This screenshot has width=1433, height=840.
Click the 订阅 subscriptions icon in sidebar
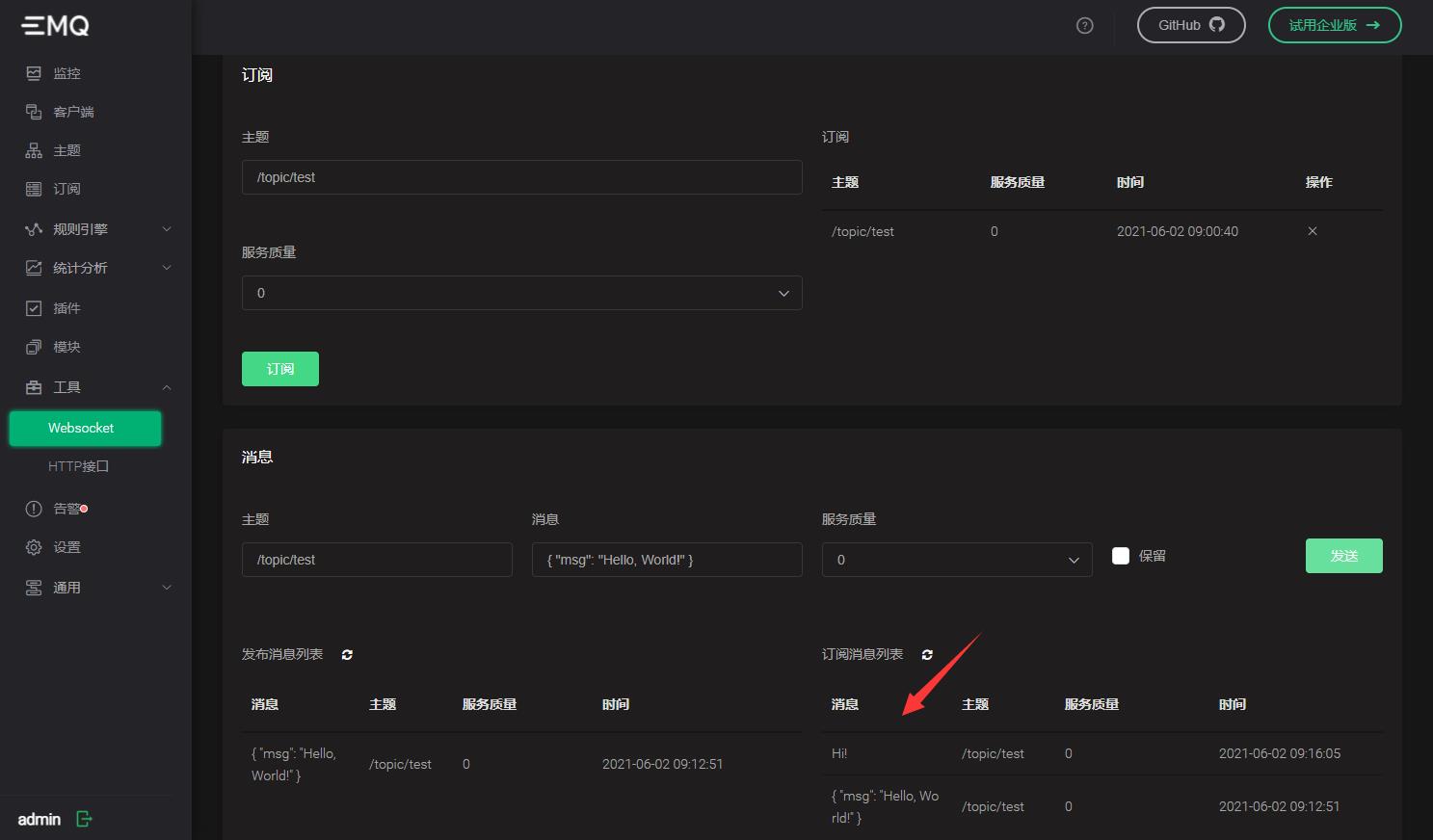(x=34, y=189)
